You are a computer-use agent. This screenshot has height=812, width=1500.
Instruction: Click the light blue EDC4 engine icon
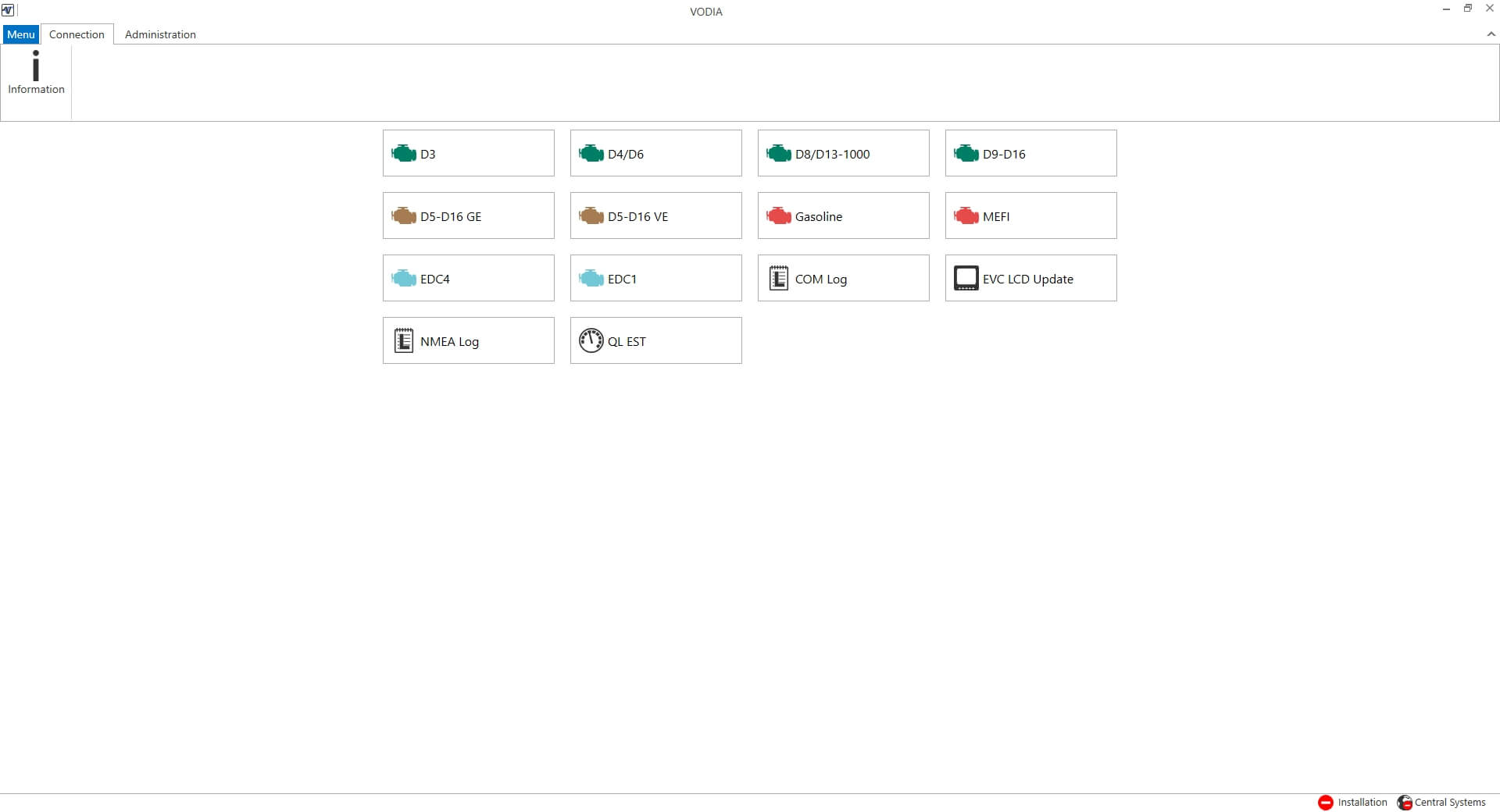click(x=404, y=279)
